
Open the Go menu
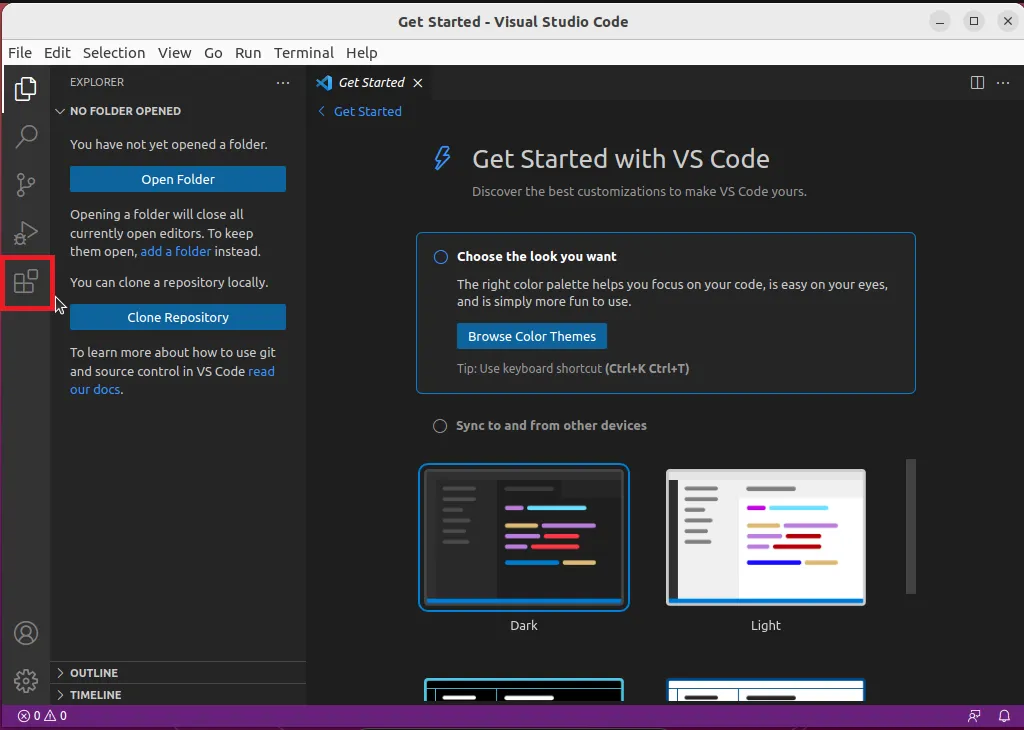tap(213, 53)
